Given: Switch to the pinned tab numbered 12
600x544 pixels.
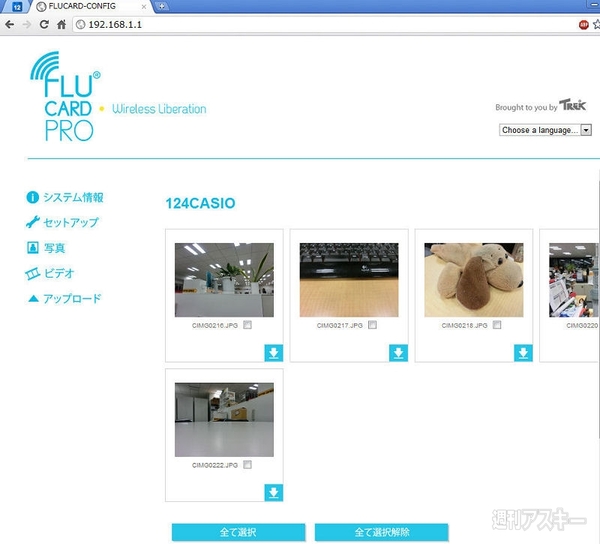Looking at the screenshot, I should 17,7.
